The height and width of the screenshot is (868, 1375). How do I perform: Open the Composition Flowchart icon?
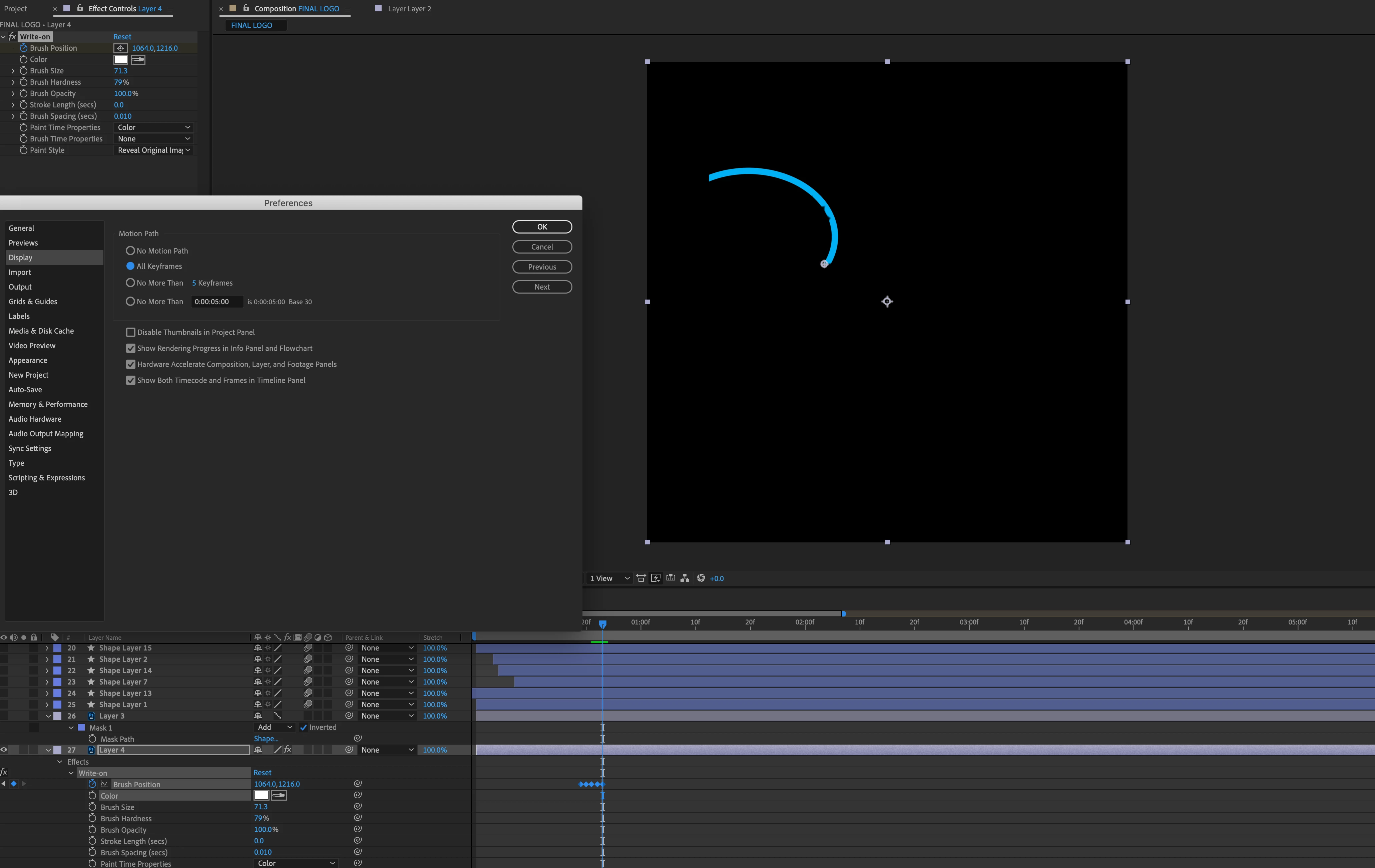coord(684,578)
